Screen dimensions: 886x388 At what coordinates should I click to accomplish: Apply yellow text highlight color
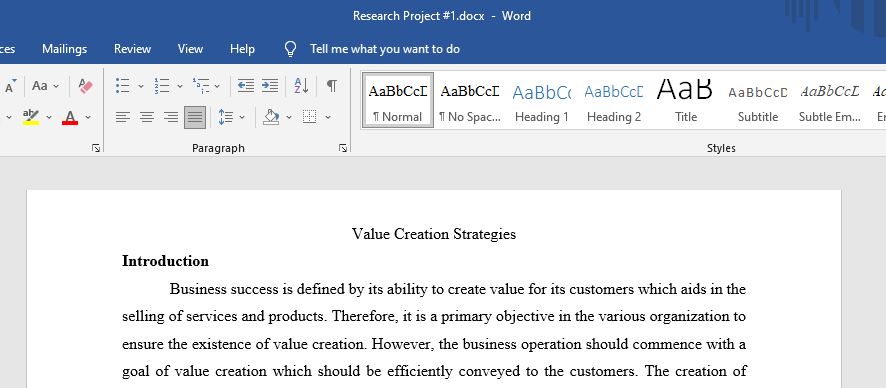coord(31,117)
